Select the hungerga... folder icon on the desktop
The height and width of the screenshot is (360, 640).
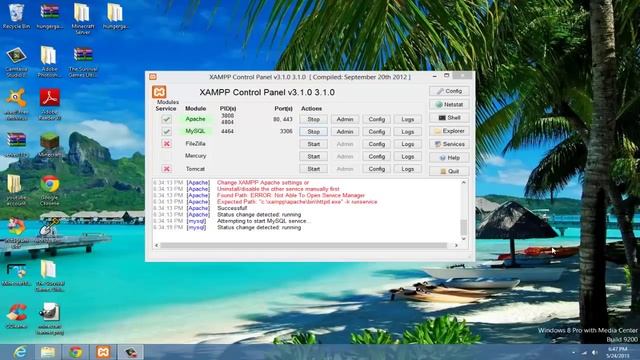coord(115,16)
